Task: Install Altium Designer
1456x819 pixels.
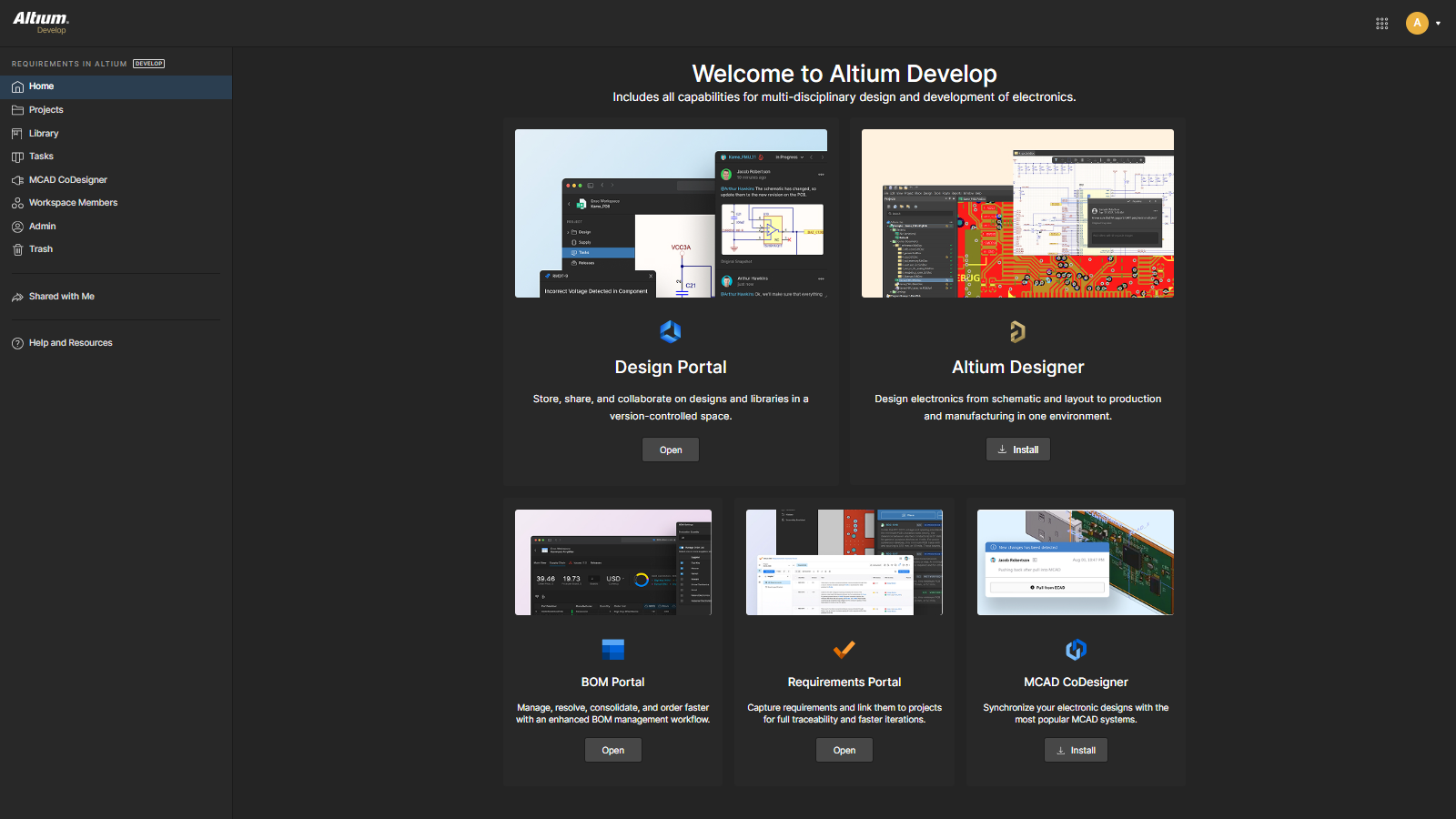Action: pyautogui.click(x=1017, y=450)
